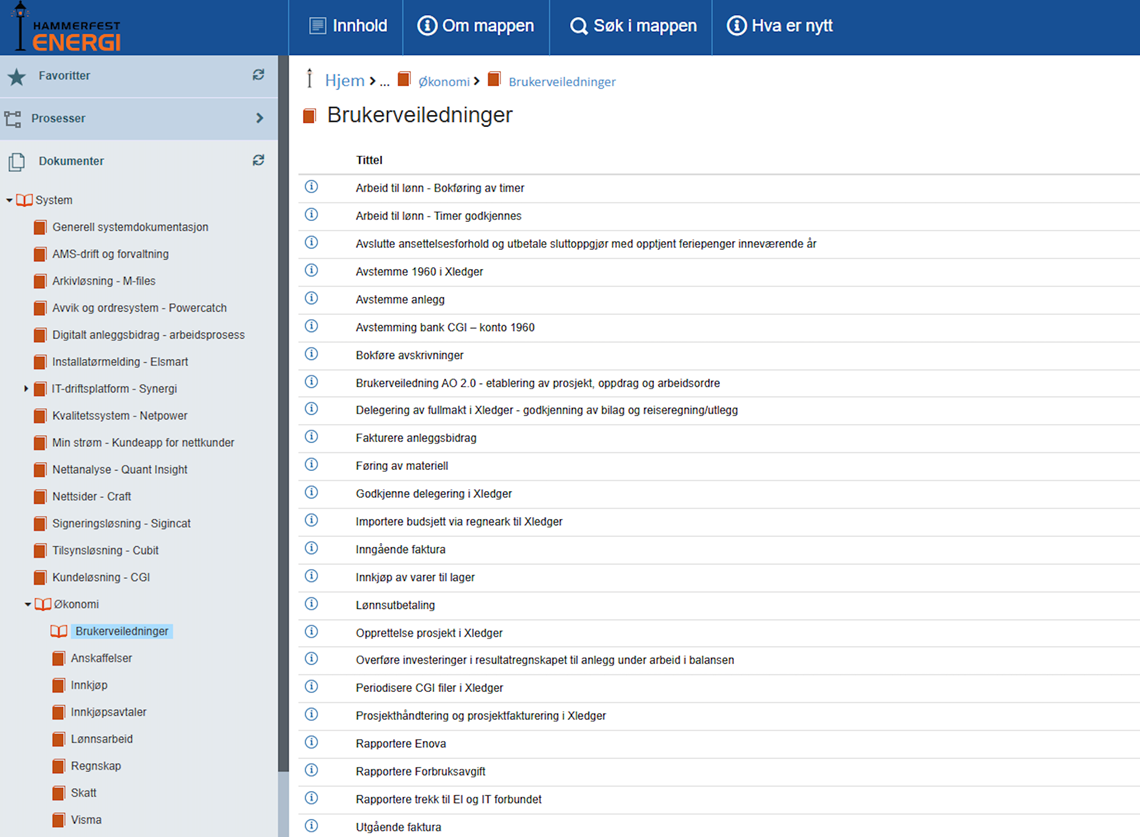Select Generell systemdokumentasjon in tree
Viewport: 1140px width, 837px height.
coord(130,227)
